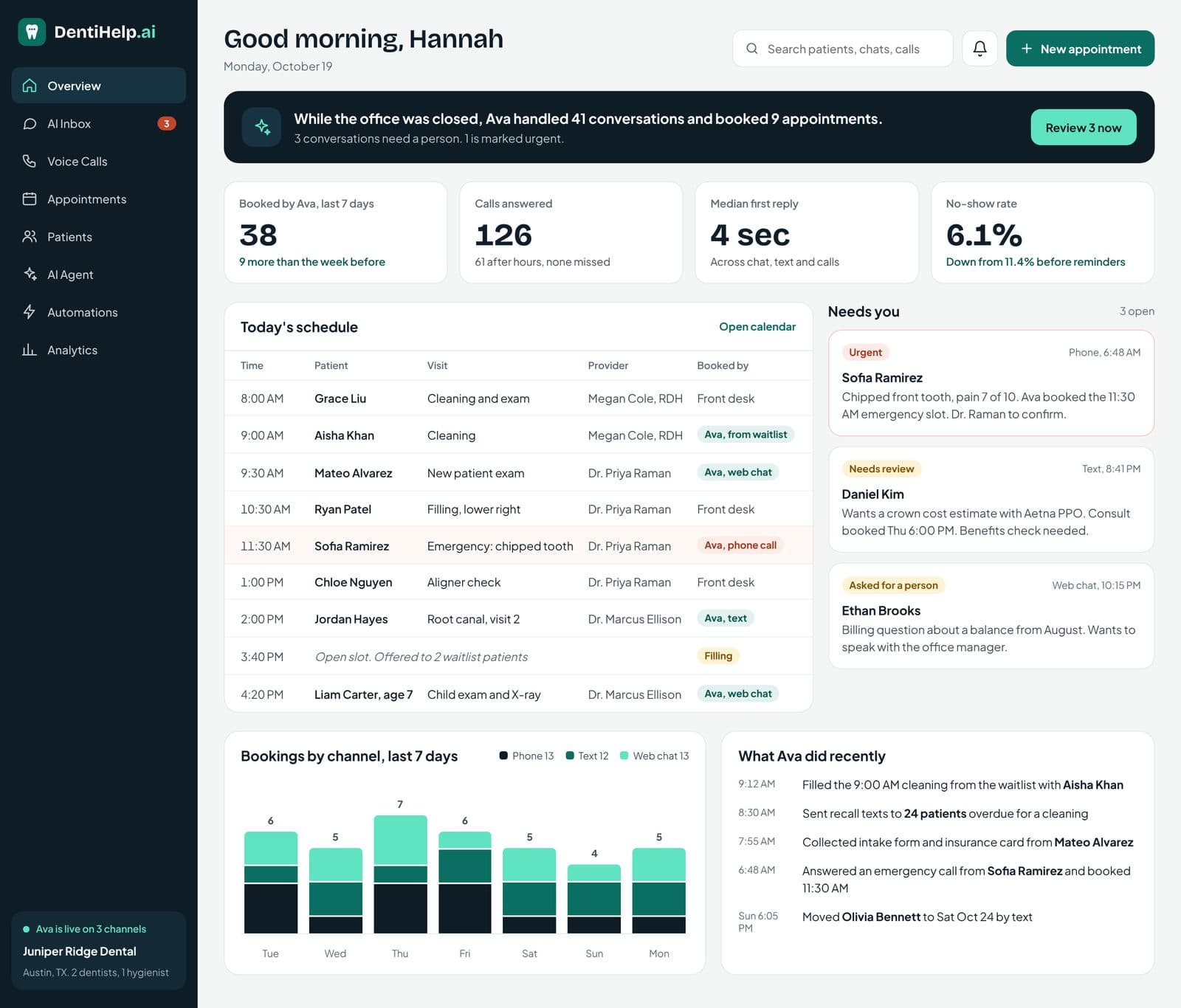Click the Ava is live status dot
The width and height of the screenshot is (1181, 1008).
pyautogui.click(x=27, y=929)
